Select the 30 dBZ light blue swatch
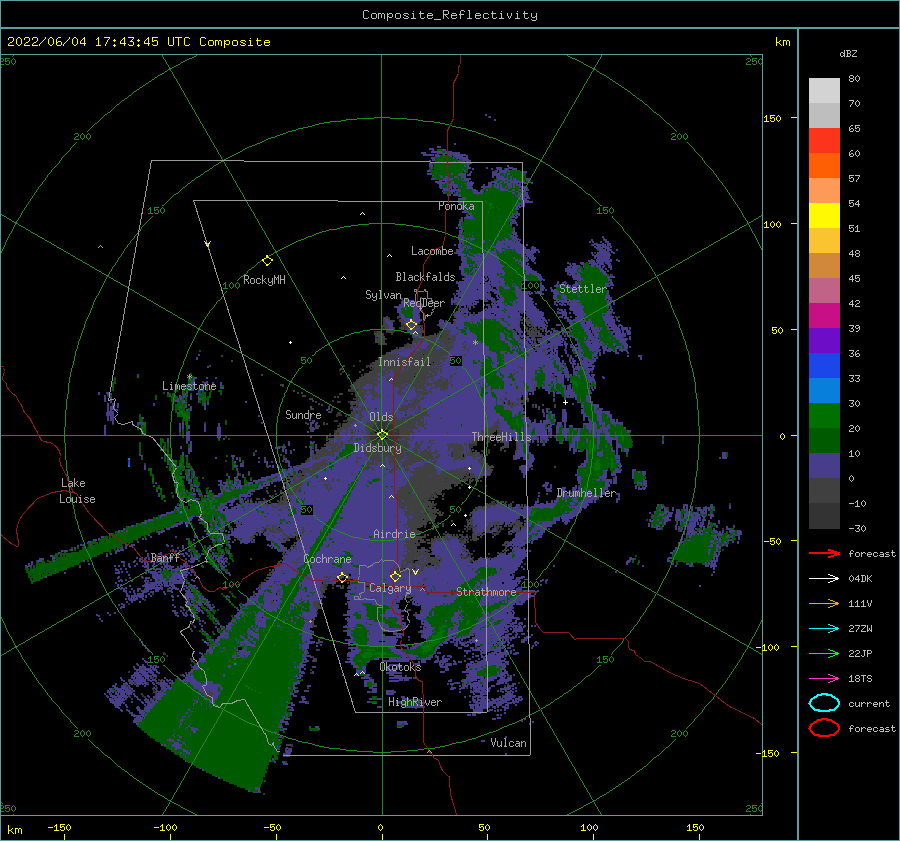 tap(824, 390)
